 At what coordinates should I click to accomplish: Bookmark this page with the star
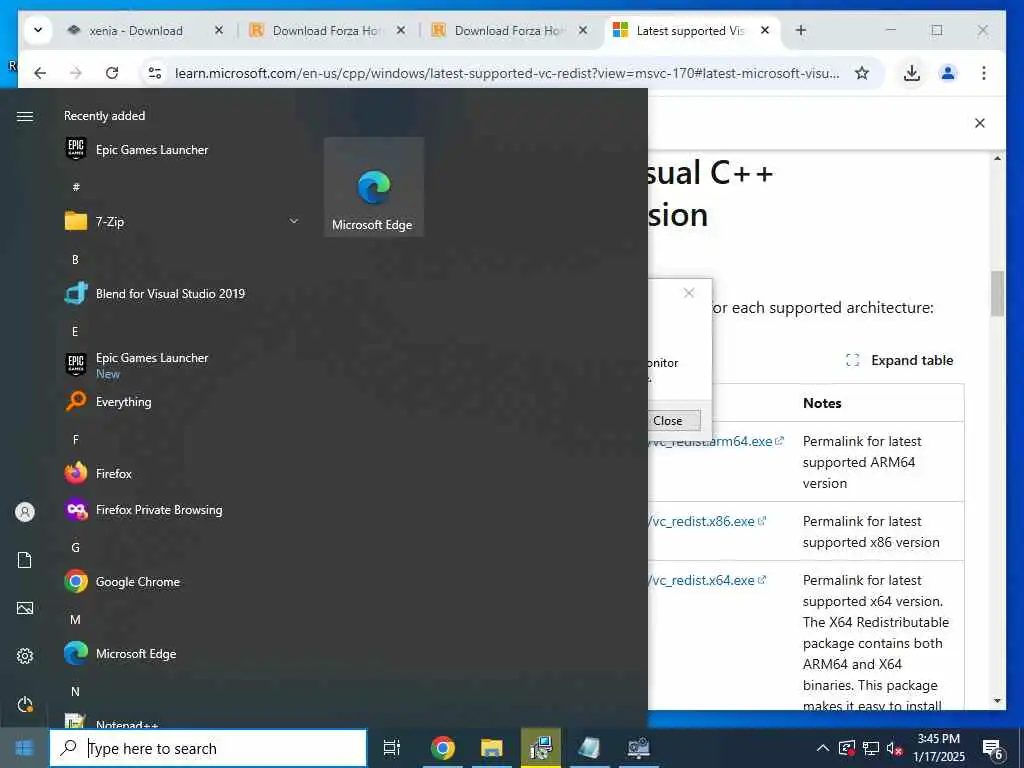click(x=862, y=73)
